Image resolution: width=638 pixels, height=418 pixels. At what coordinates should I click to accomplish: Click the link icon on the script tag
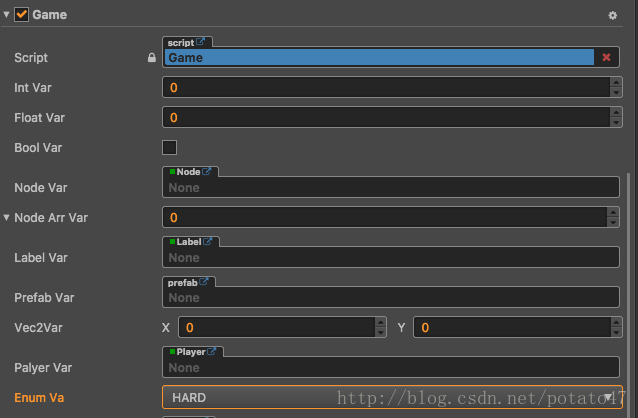click(x=200, y=42)
